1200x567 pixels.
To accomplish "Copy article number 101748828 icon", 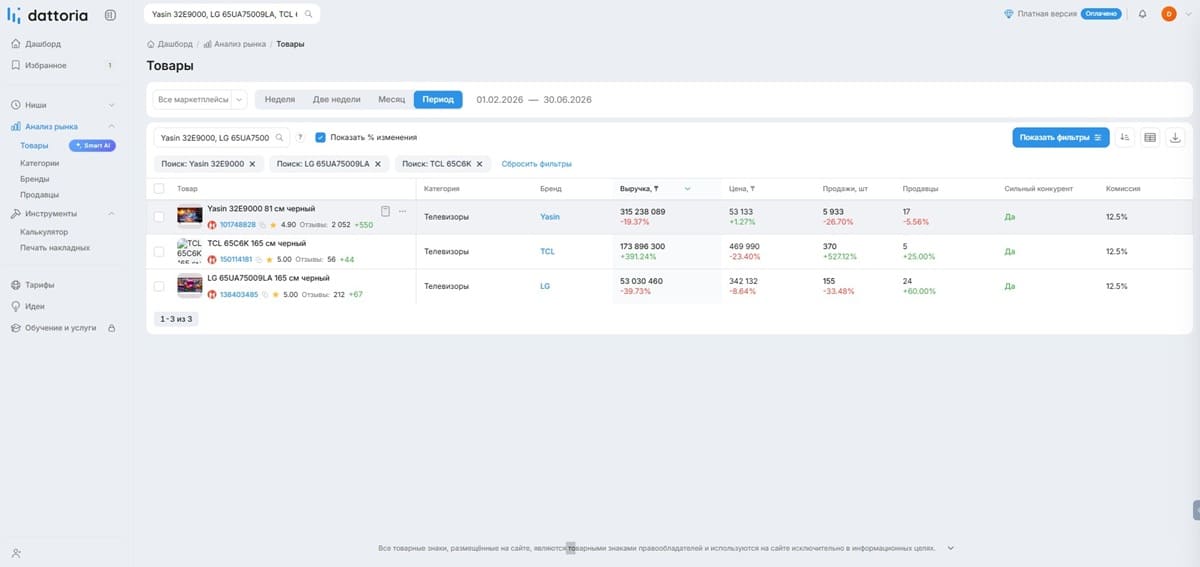I will coord(262,225).
